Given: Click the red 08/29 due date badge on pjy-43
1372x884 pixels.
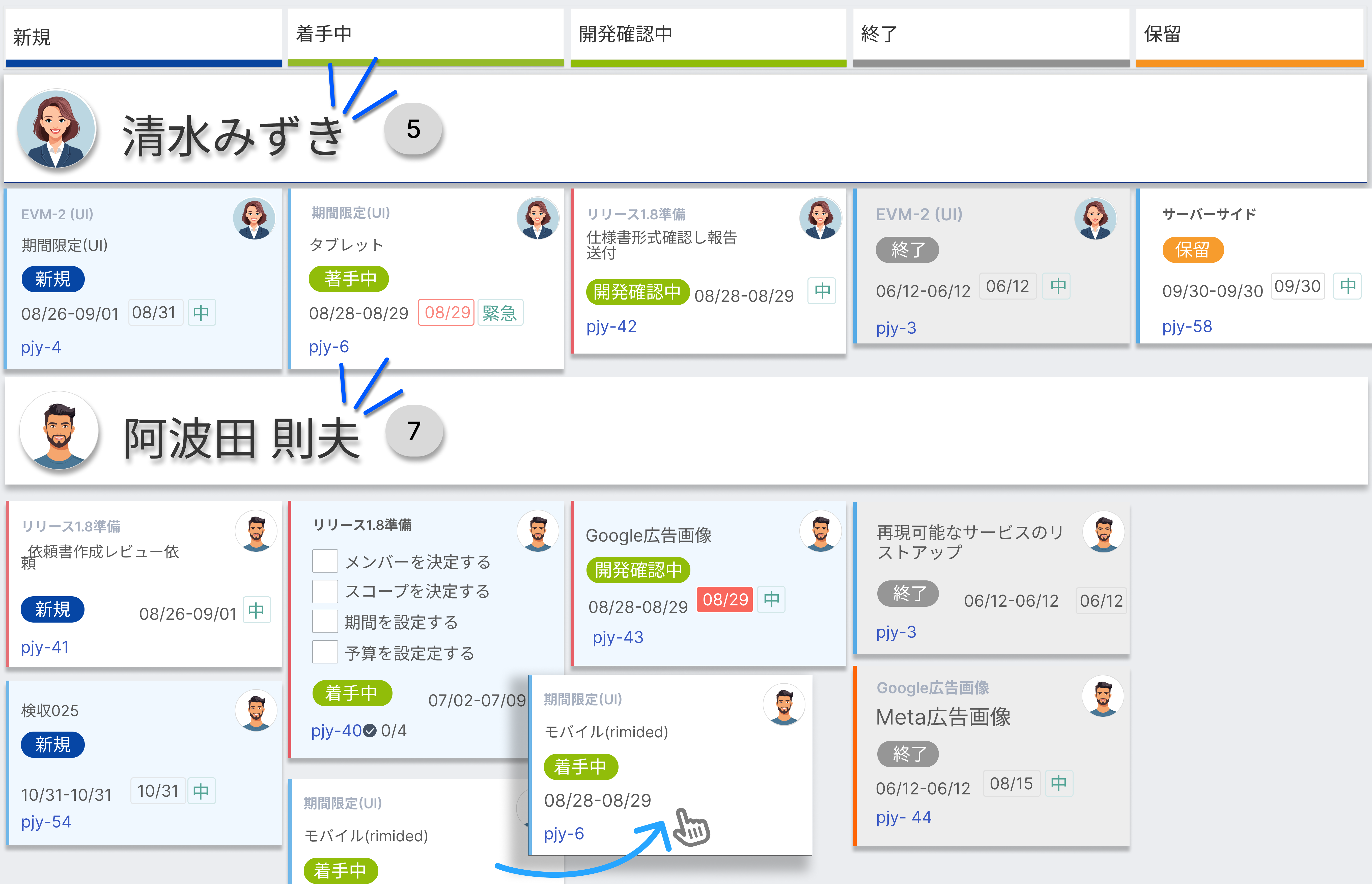Looking at the screenshot, I should [x=725, y=599].
